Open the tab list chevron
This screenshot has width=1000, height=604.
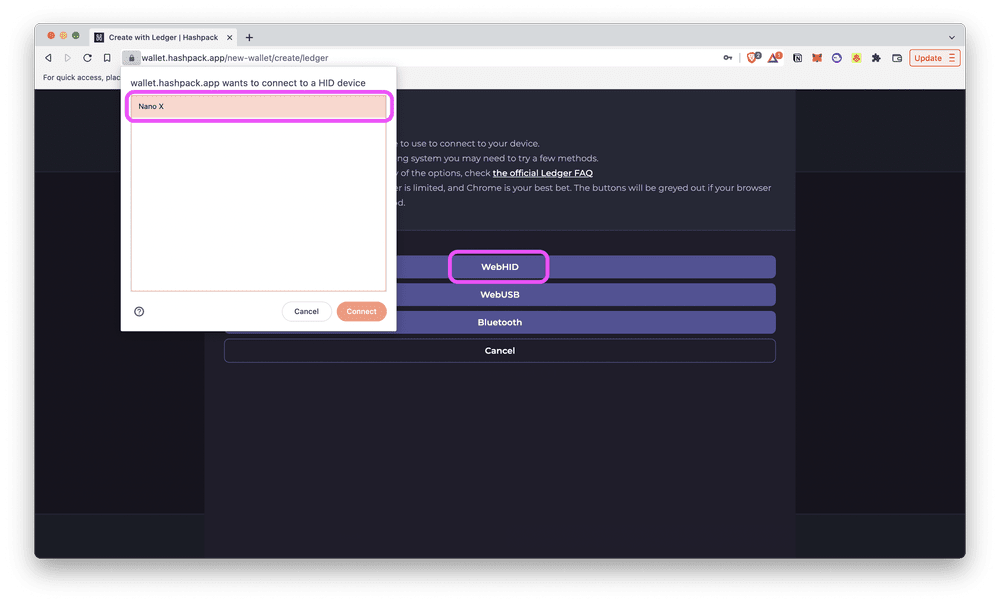coord(952,37)
